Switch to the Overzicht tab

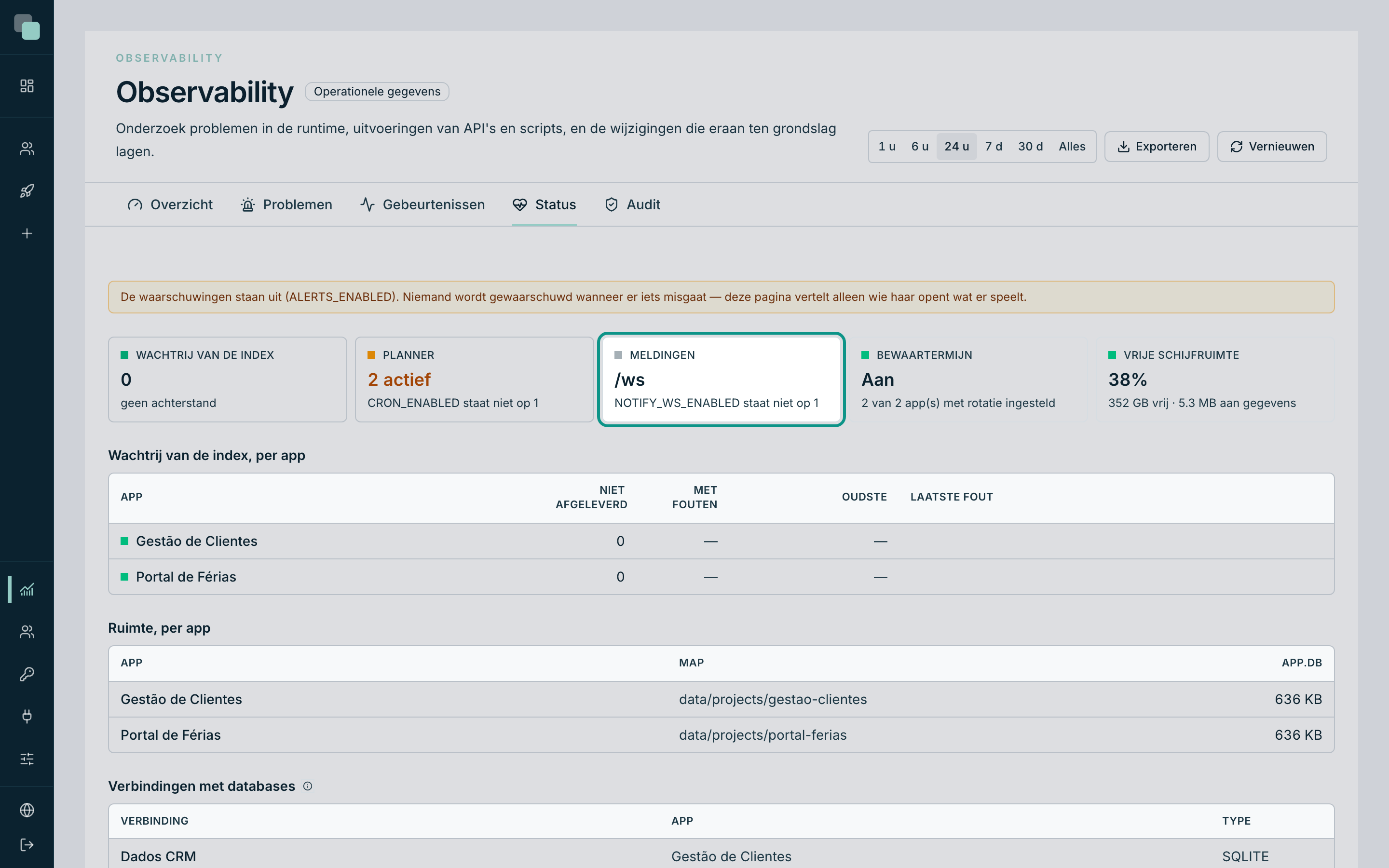(170, 204)
